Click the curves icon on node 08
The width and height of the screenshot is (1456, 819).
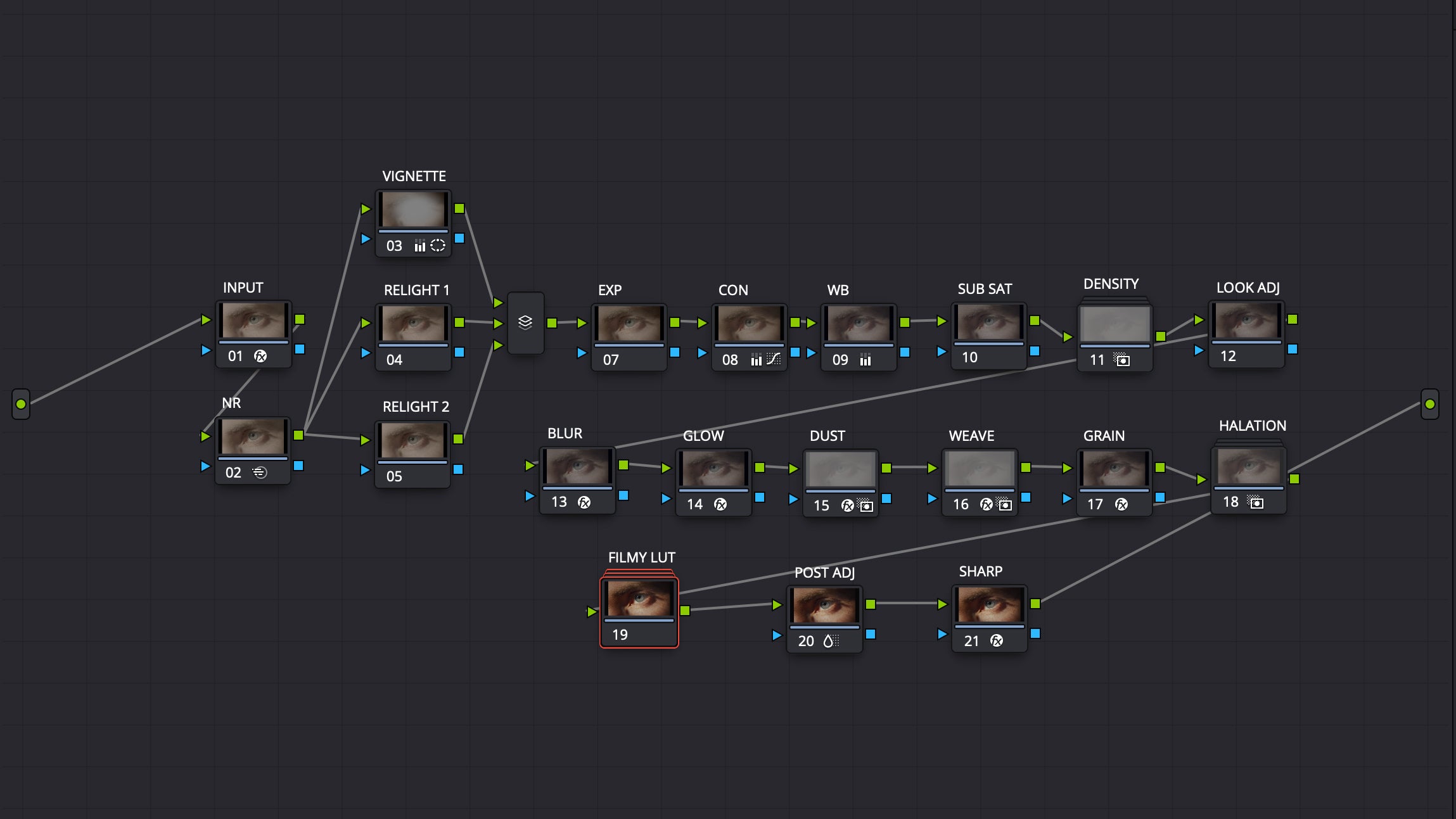coord(774,359)
